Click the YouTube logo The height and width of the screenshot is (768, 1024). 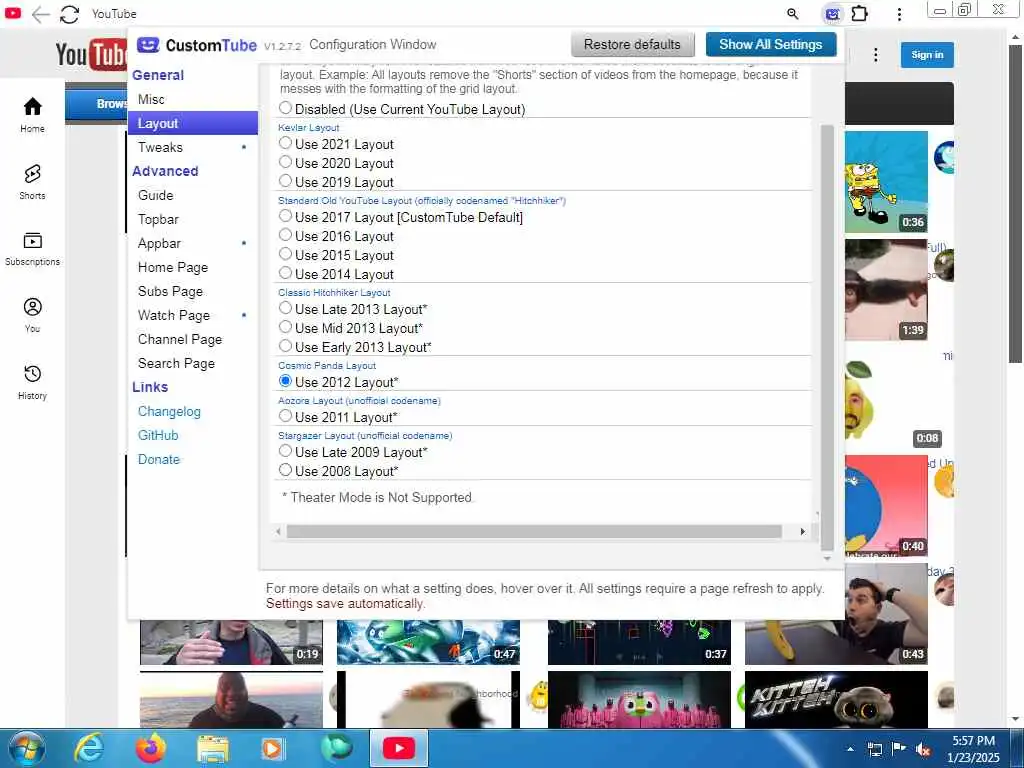[91, 54]
